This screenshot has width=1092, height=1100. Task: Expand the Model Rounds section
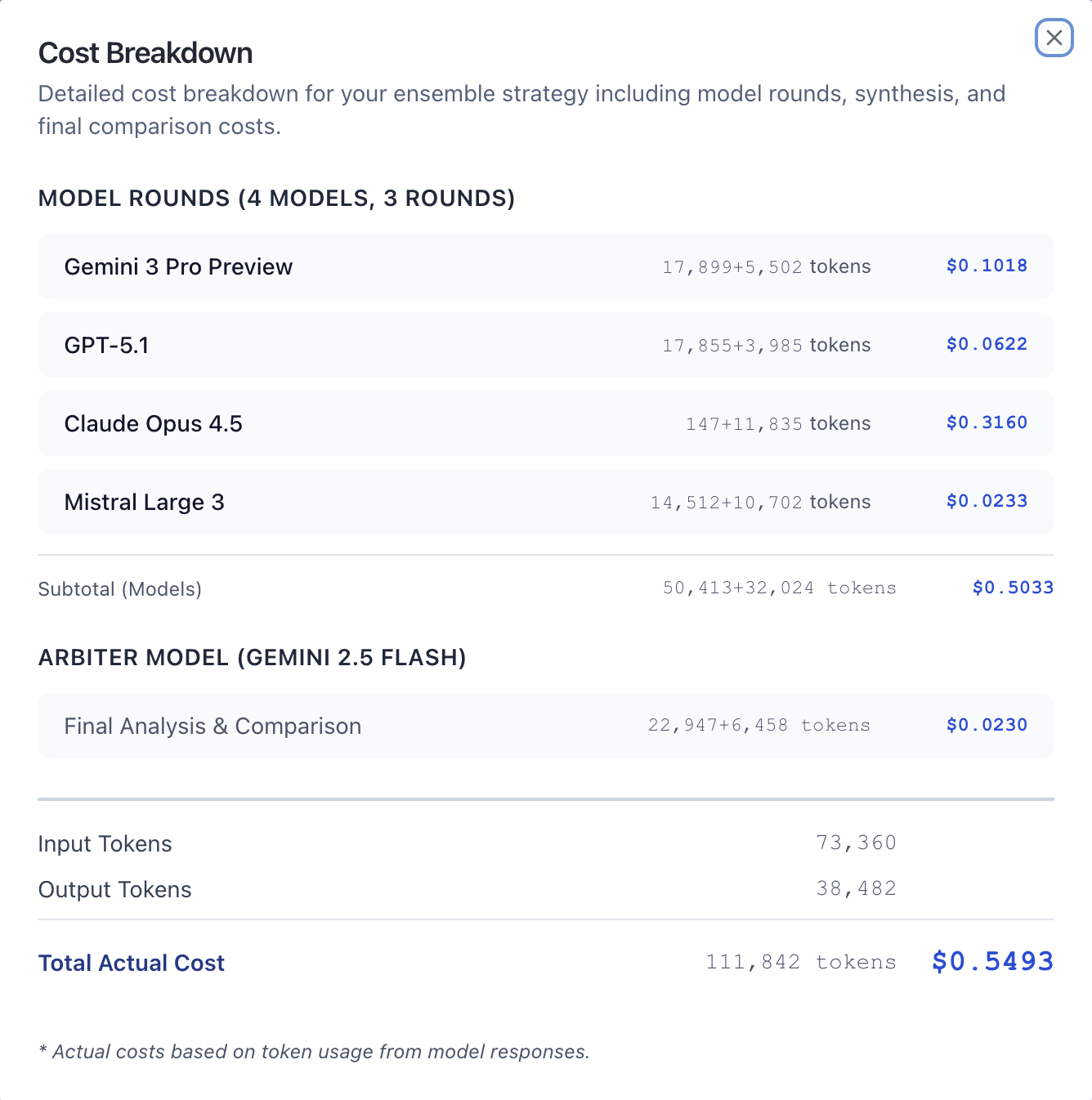tap(277, 198)
